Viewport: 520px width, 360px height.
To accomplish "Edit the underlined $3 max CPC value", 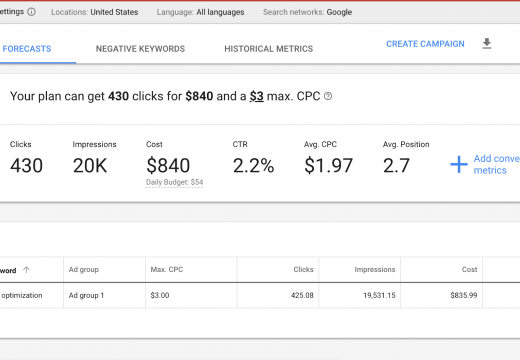I will [x=257, y=96].
